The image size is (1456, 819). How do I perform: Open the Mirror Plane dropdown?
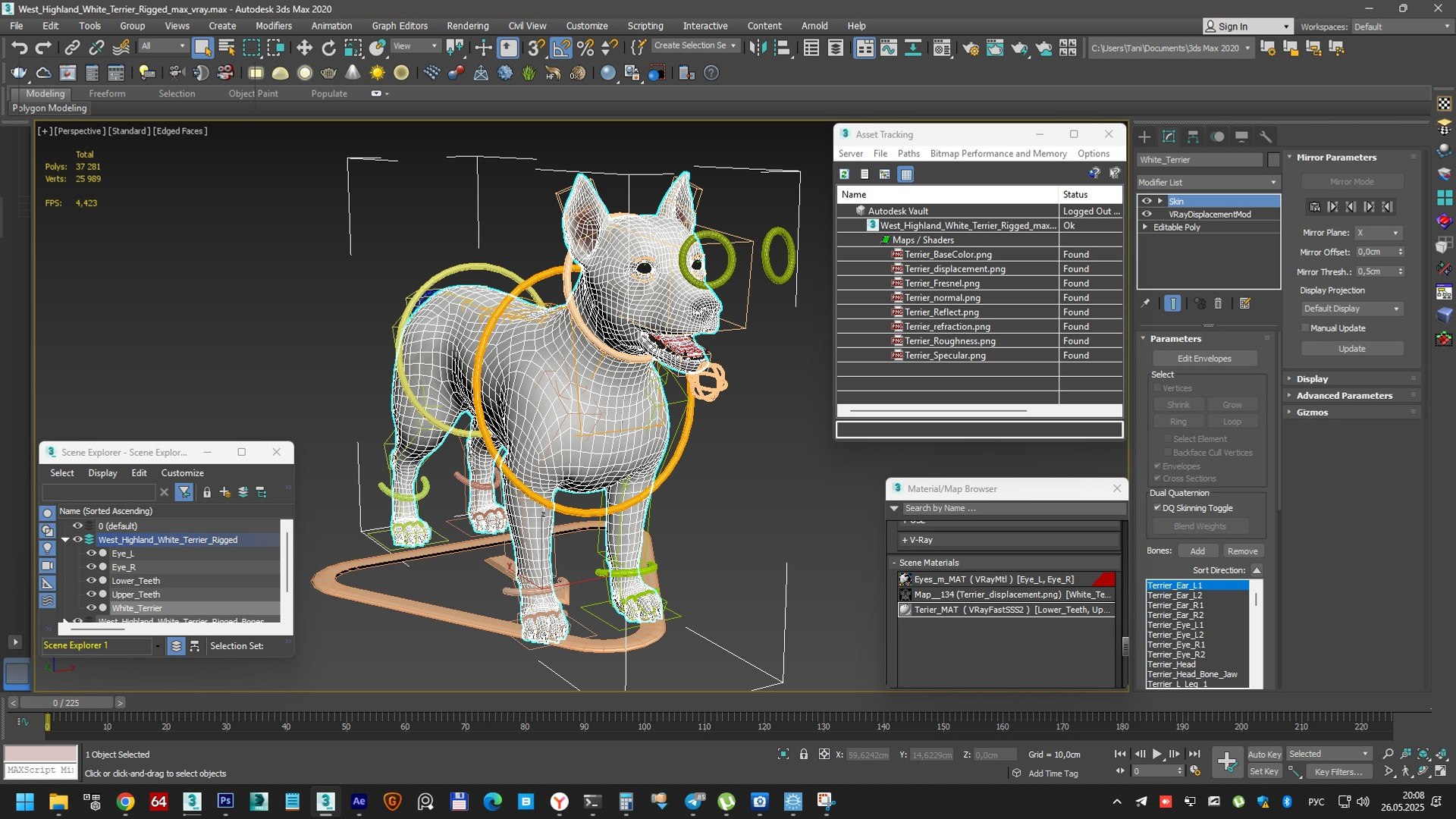(x=1378, y=233)
